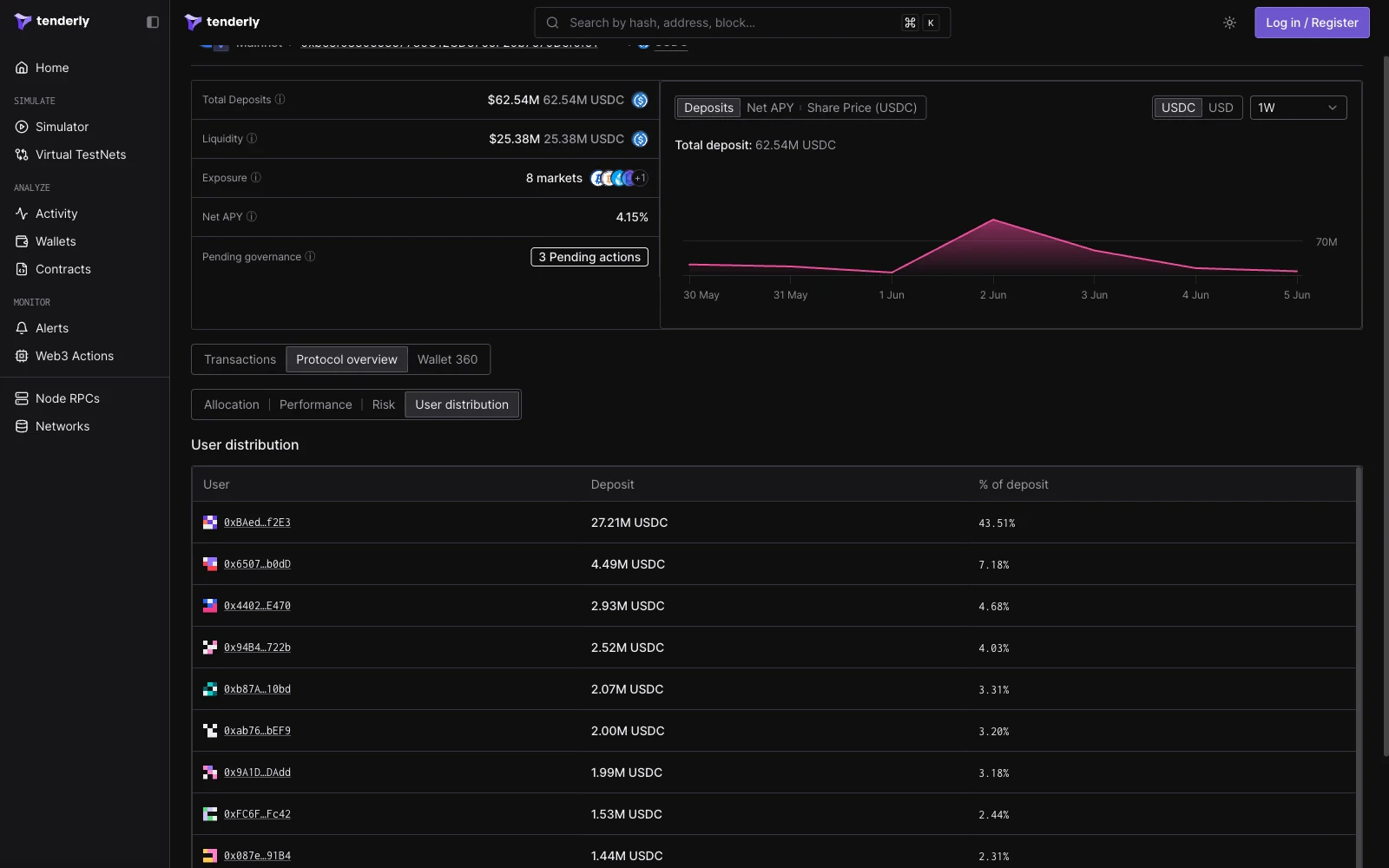This screenshot has height=868, width=1389.
Task: Click the 27.21M USDC deposit value
Action: coord(629,523)
